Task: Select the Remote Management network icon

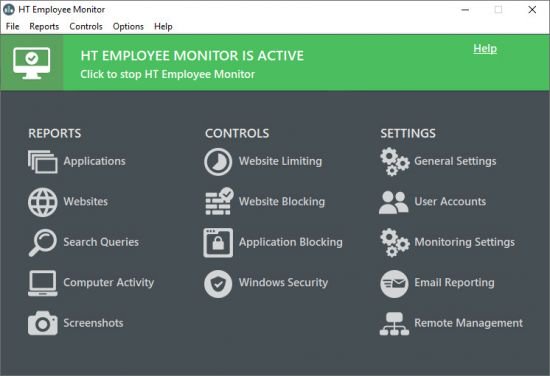Action: pos(394,324)
